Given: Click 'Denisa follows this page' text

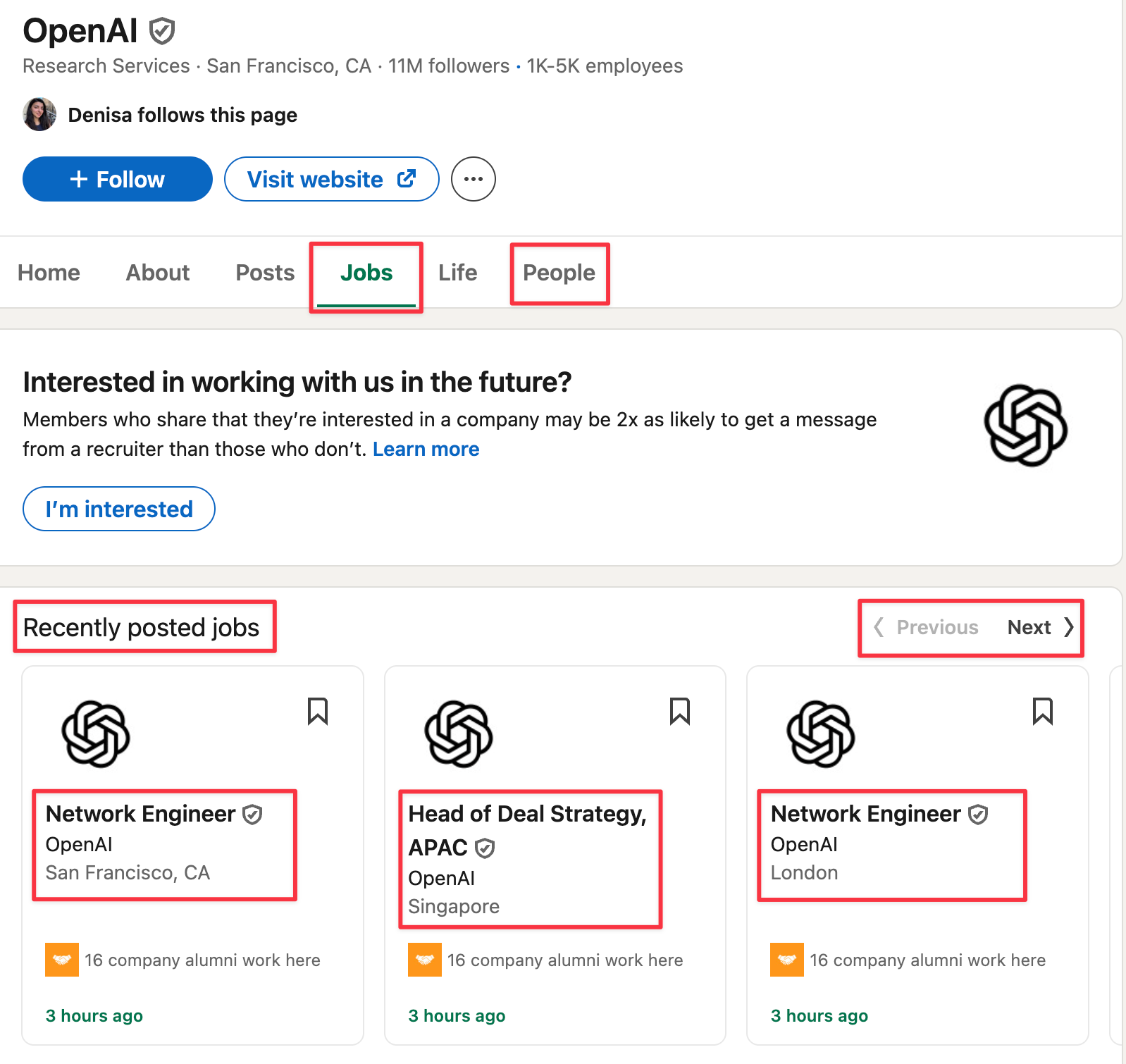Looking at the screenshot, I should [x=182, y=115].
